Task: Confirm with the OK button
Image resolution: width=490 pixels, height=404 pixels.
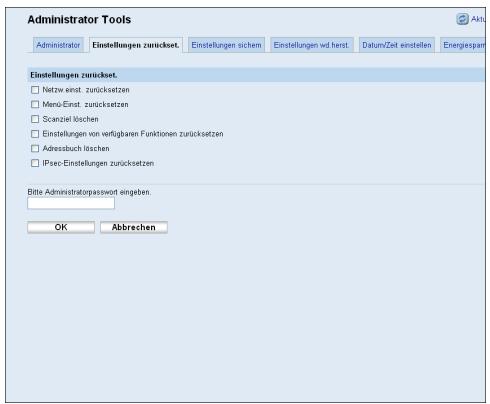Action: point(61,227)
